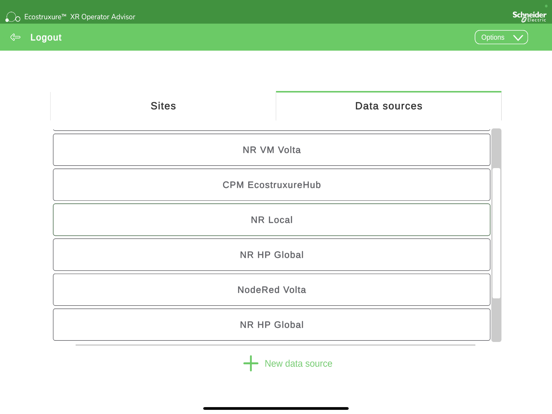Open the Options dropdown

501,37
